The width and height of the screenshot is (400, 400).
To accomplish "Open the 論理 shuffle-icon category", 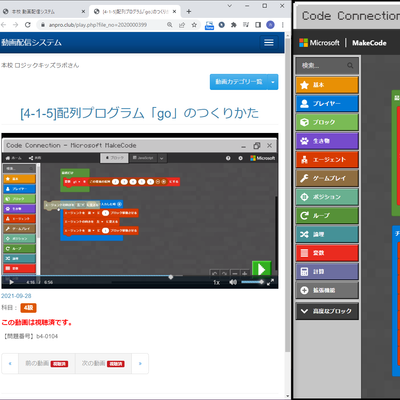I will (x=327, y=234).
